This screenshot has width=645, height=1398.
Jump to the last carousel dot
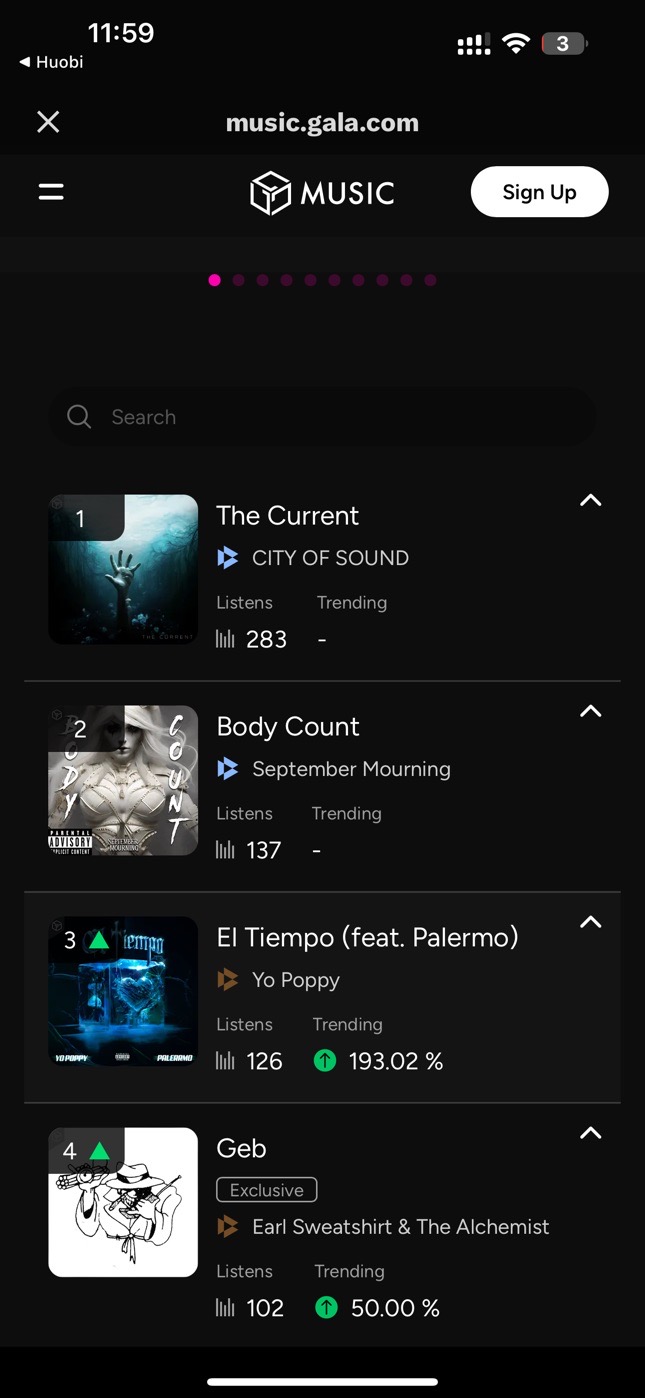430,281
